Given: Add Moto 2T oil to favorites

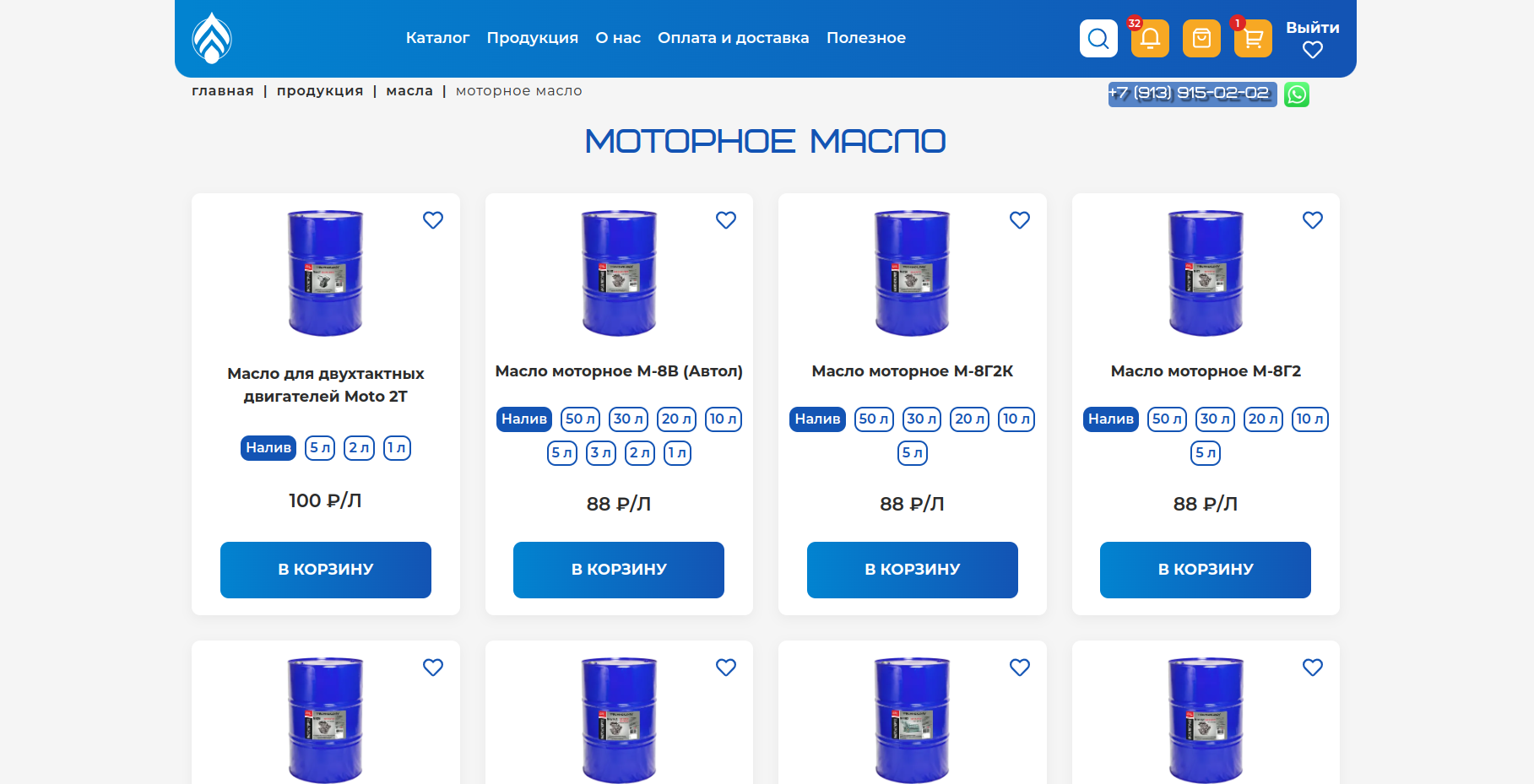Looking at the screenshot, I should click(433, 220).
